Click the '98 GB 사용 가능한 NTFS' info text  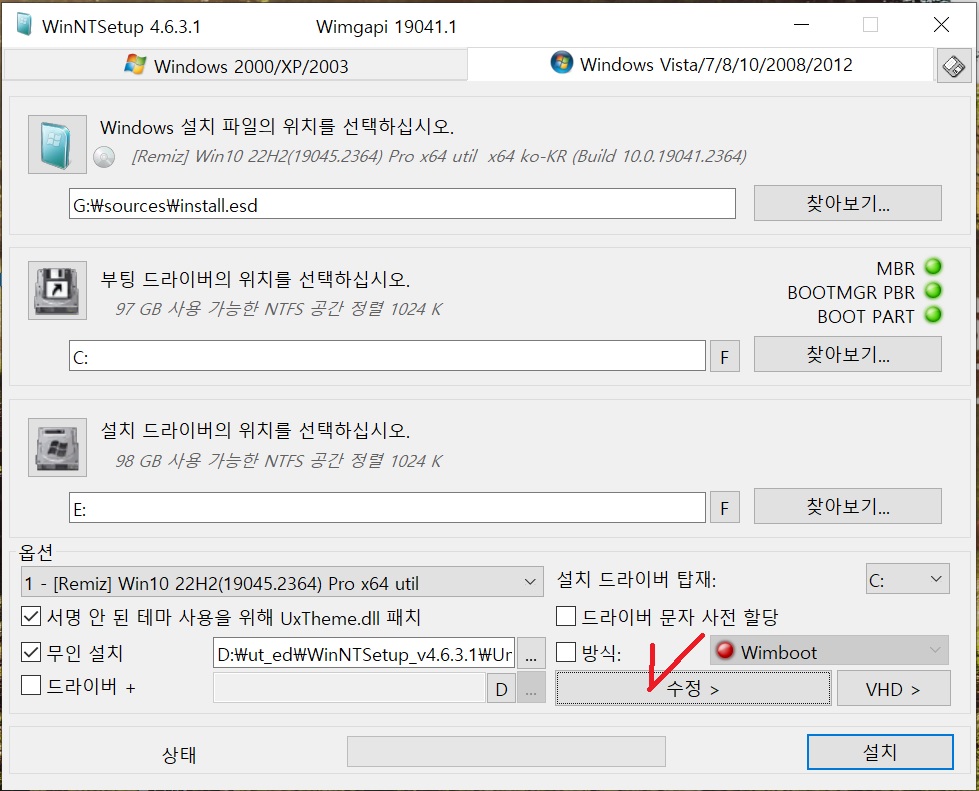pos(278,461)
